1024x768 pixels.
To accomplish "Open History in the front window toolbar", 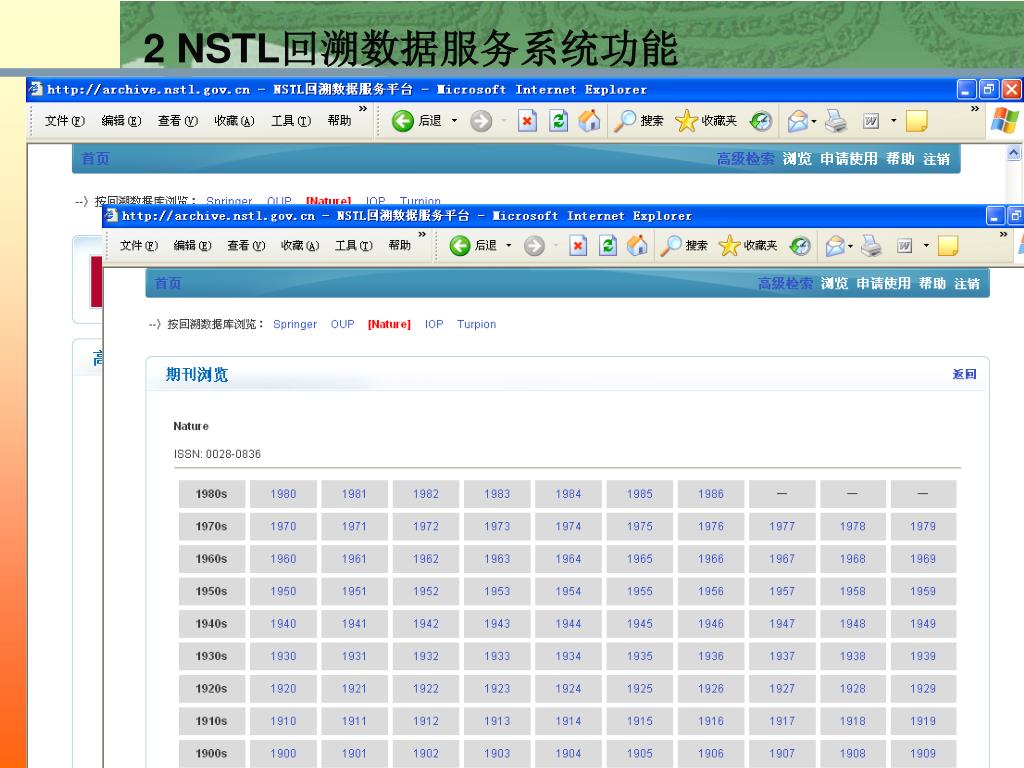I will tap(800, 246).
